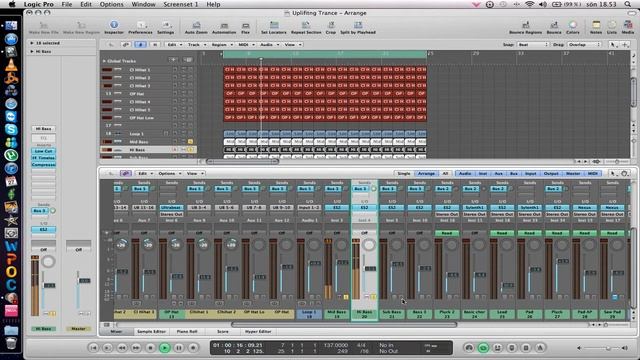Image resolution: width=640 pixels, height=360 pixels.
Task: Toggle the arrange Link button
Action: click(126, 44)
